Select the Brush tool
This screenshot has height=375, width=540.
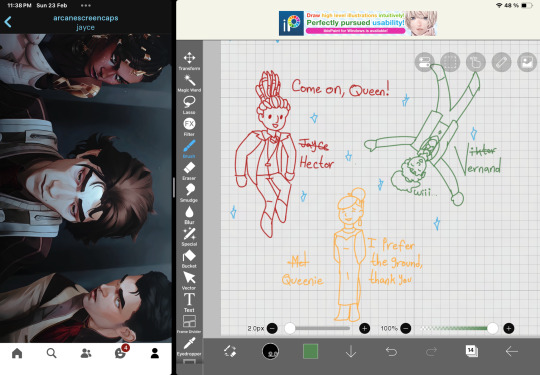tap(189, 149)
